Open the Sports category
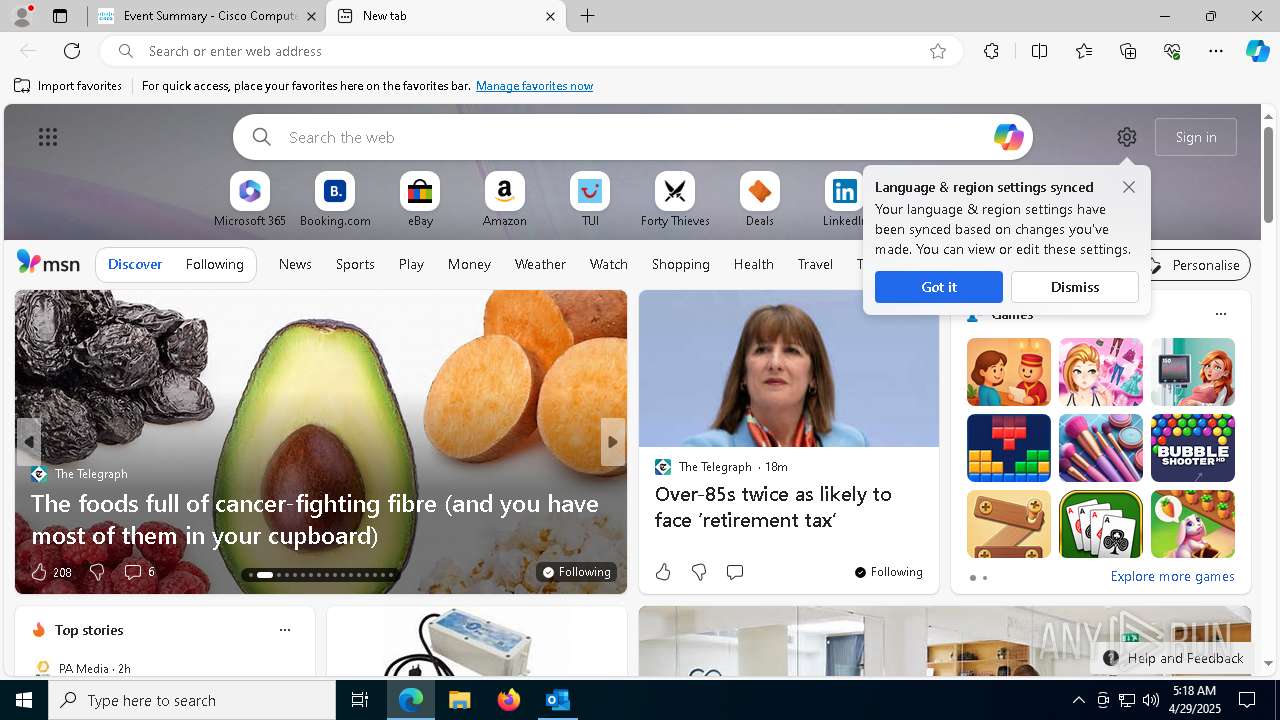 tap(355, 264)
